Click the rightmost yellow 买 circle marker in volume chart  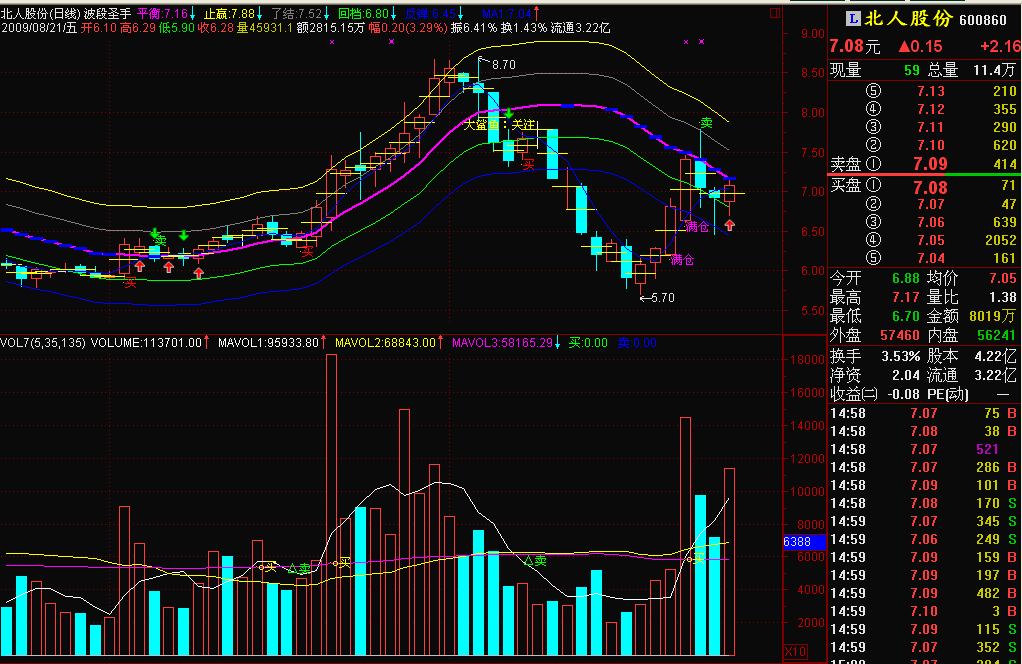[x=695, y=559]
